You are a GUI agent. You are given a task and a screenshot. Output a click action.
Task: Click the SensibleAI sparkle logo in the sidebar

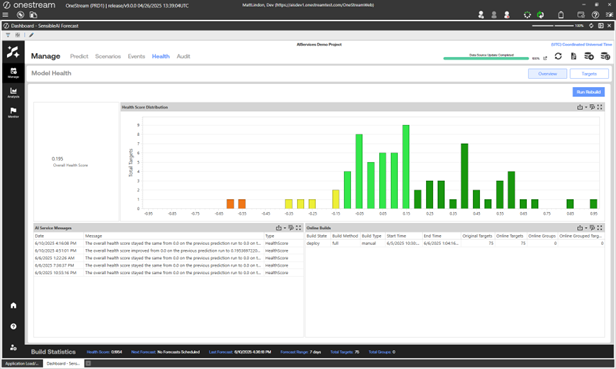[13, 52]
